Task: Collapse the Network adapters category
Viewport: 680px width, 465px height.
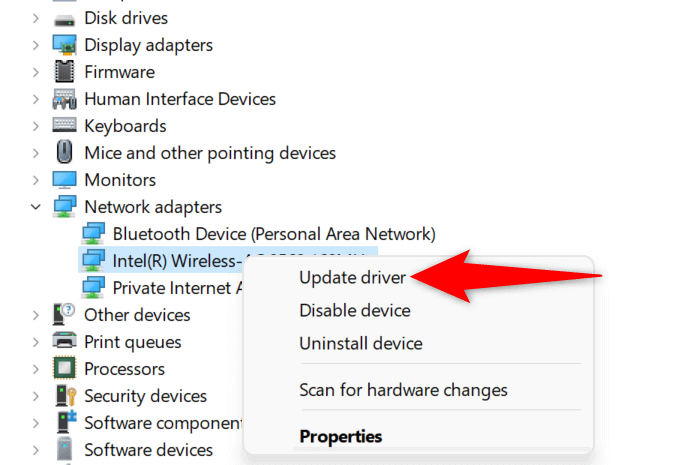Action: [x=36, y=207]
